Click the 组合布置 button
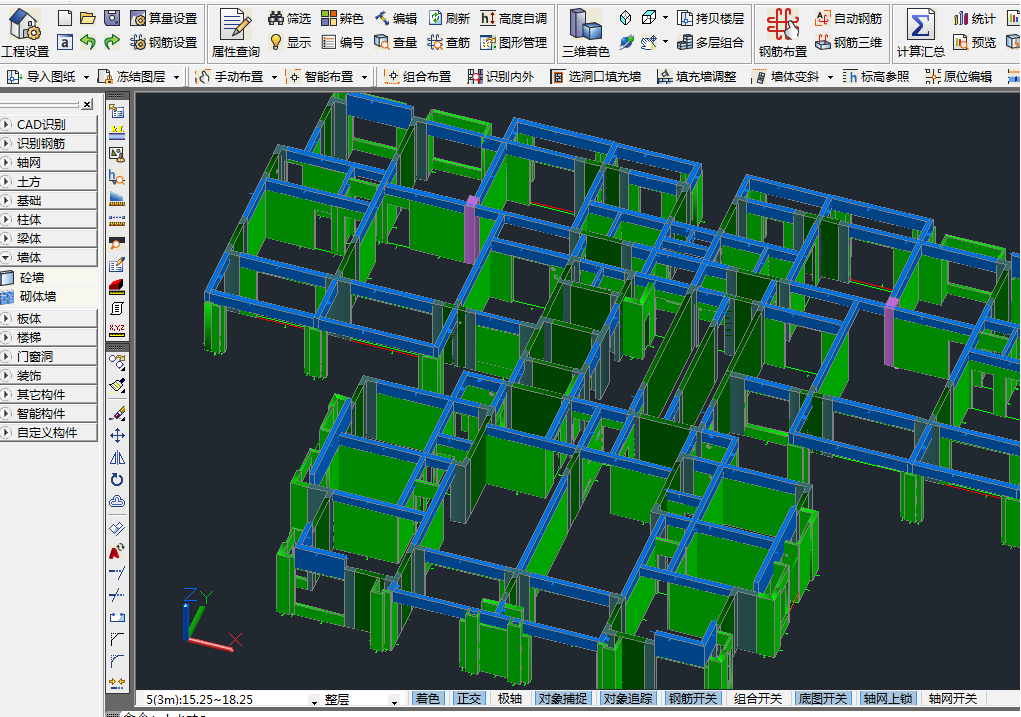 [418, 77]
